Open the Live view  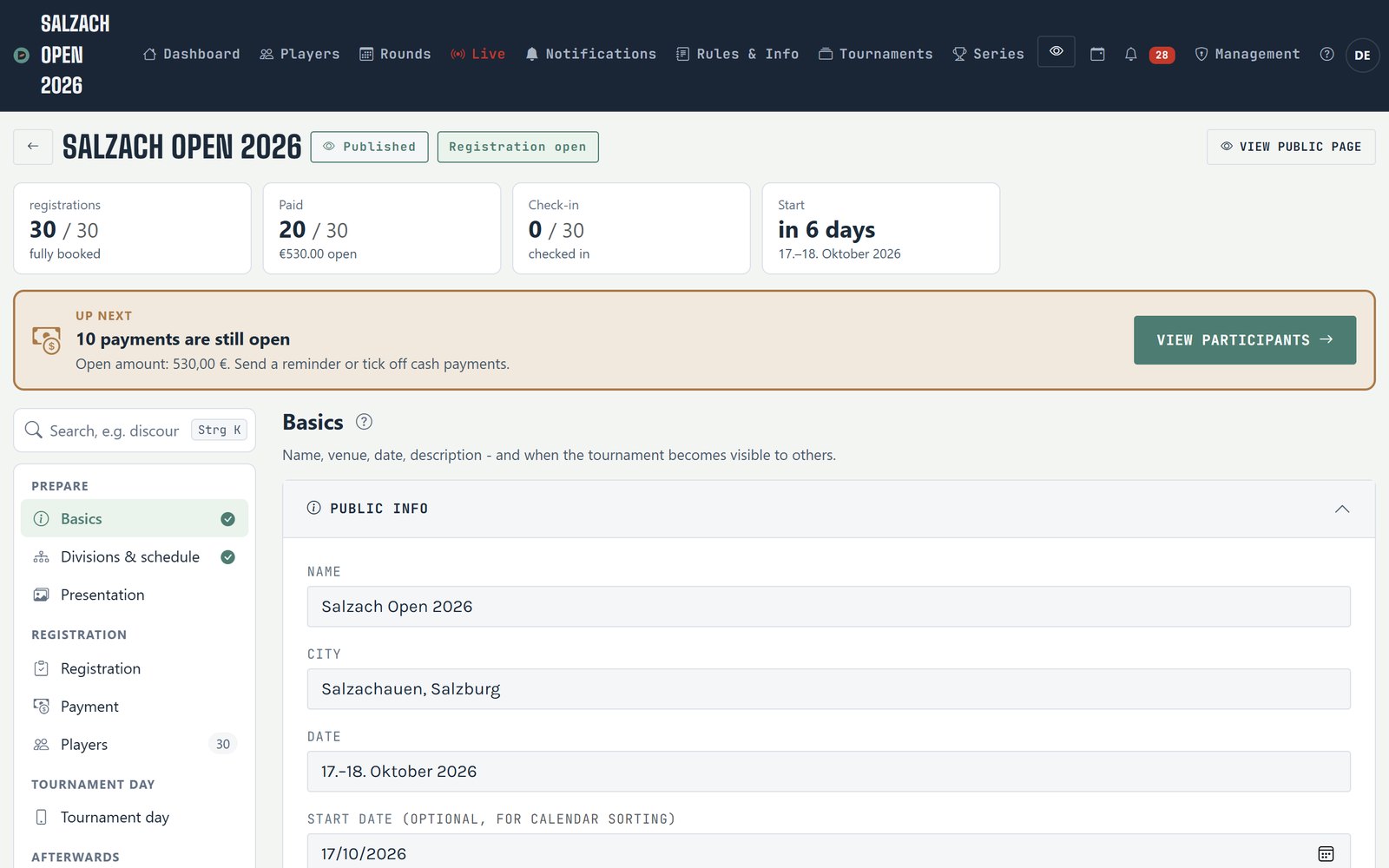coord(477,54)
